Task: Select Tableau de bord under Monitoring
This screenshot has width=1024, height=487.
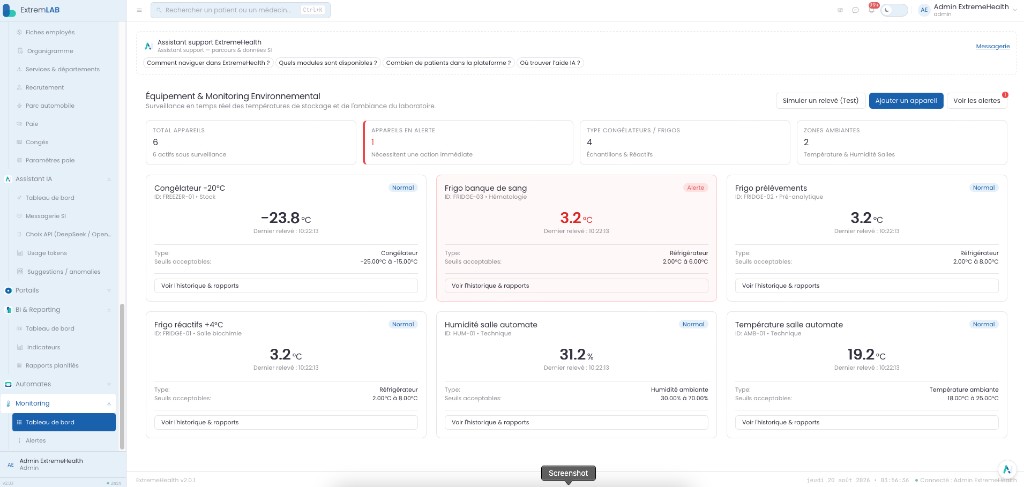Action: 64,422
